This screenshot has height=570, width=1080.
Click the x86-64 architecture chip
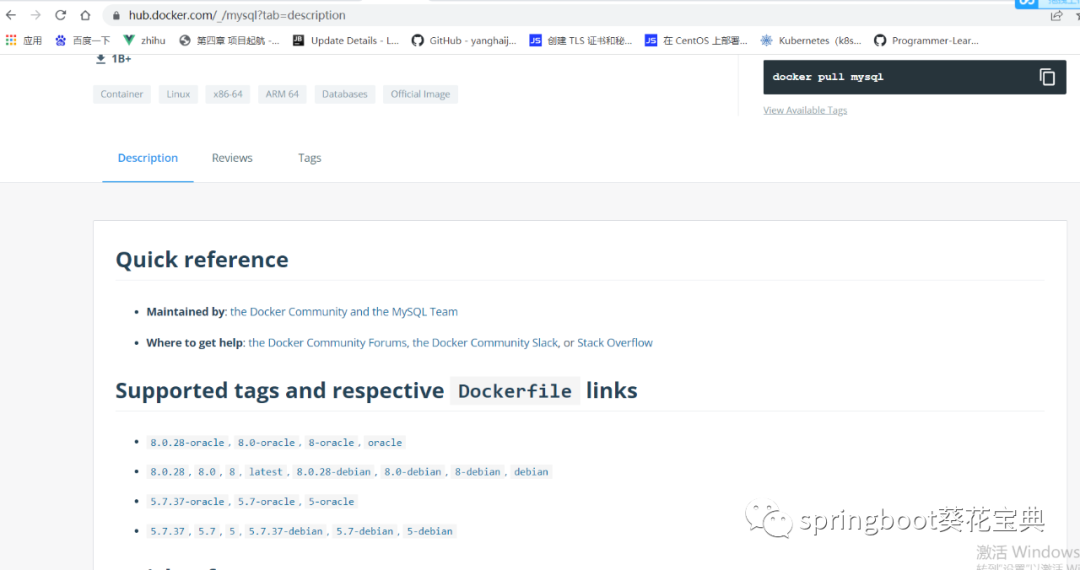(x=228, y=94)
